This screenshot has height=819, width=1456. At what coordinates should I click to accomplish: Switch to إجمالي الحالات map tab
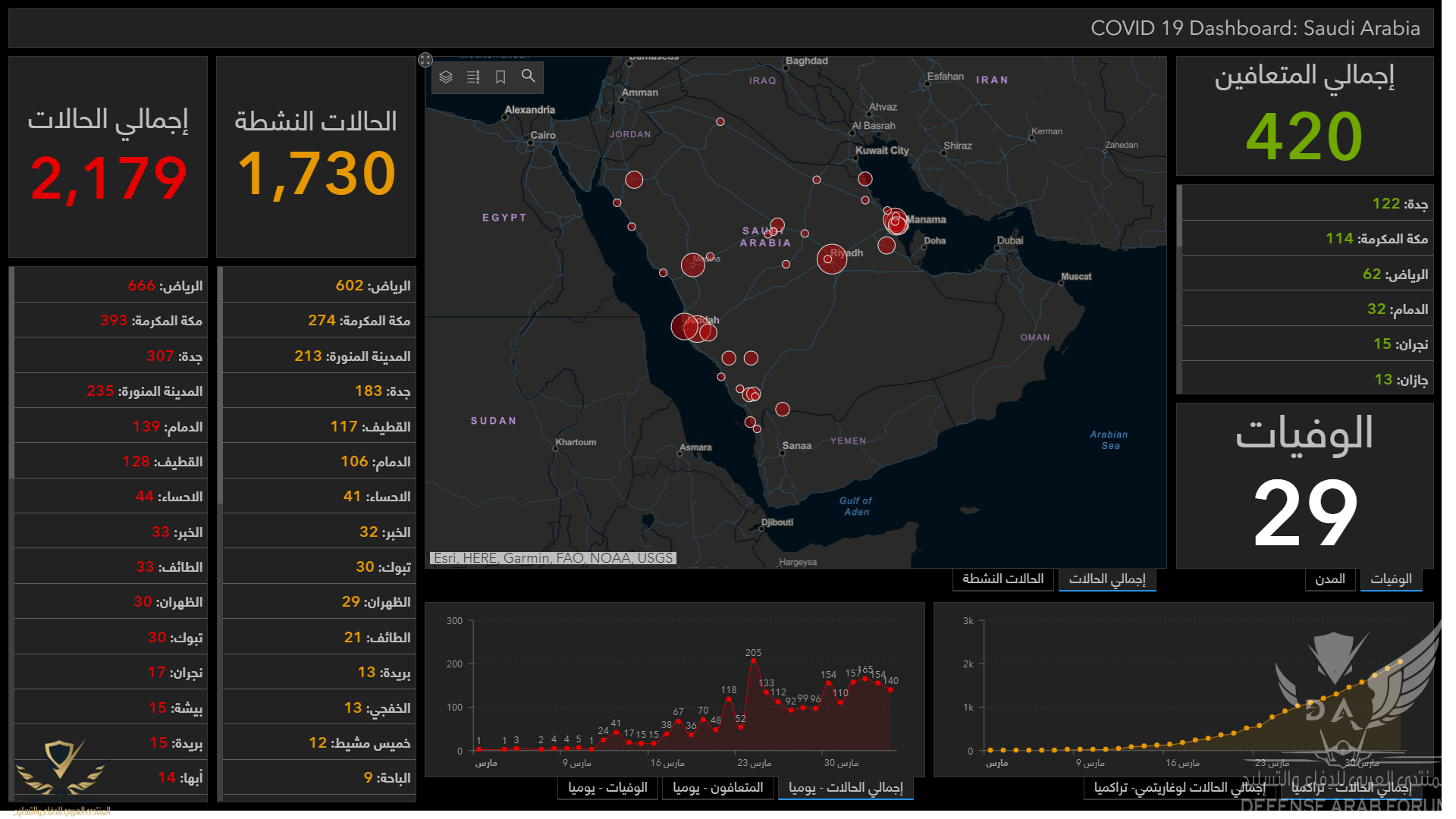pyautogui.click(x=1107, y=579)
